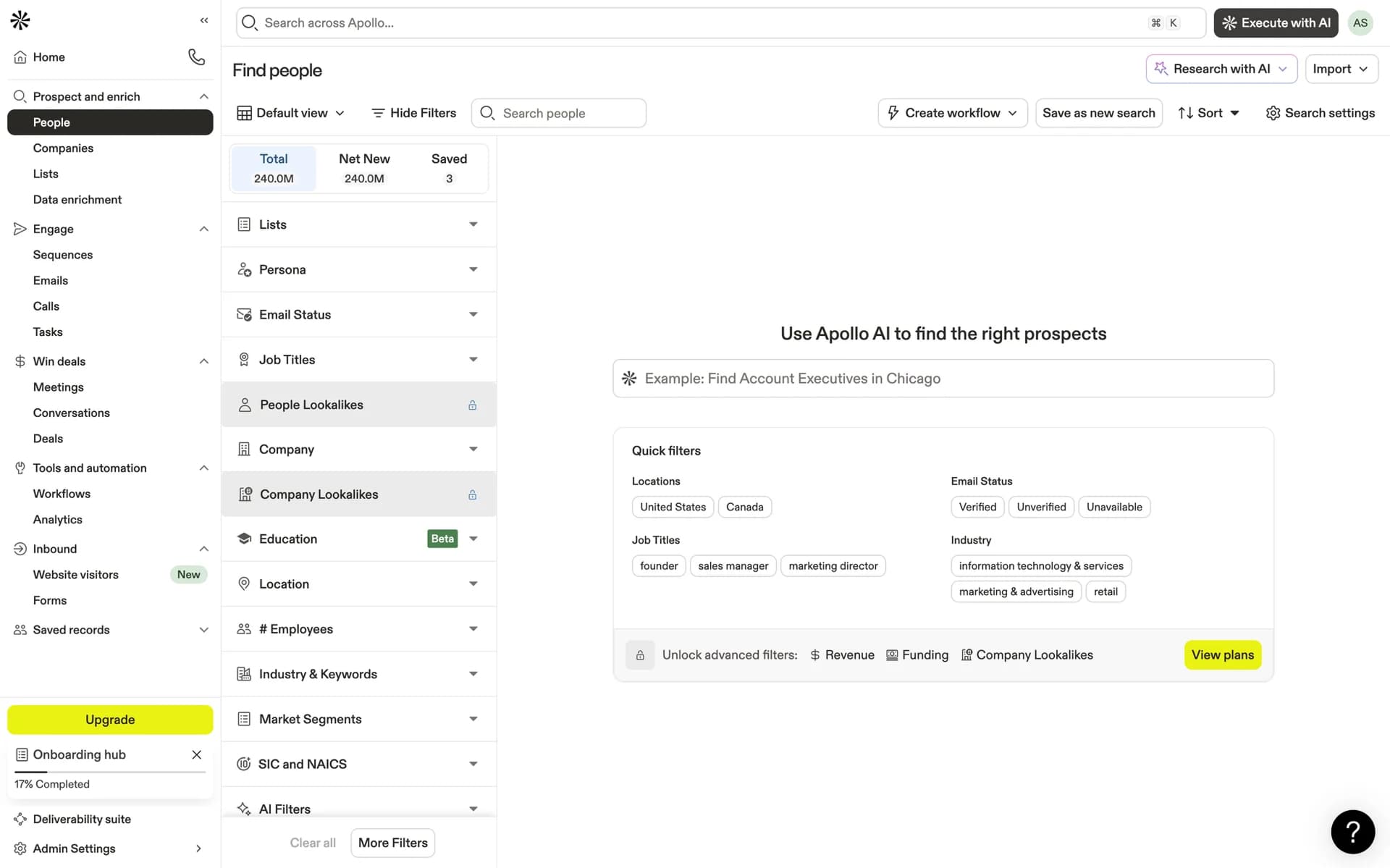The image size is (1390, 868).
Task: Expand the Saved records section
Action: [204, 630]
